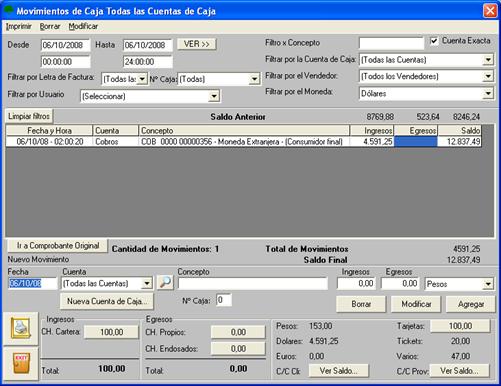The height and width of the screenshot is (386, 501).
Task: Click Ver Saldo for C/C Cli
Action: [339, 371]
